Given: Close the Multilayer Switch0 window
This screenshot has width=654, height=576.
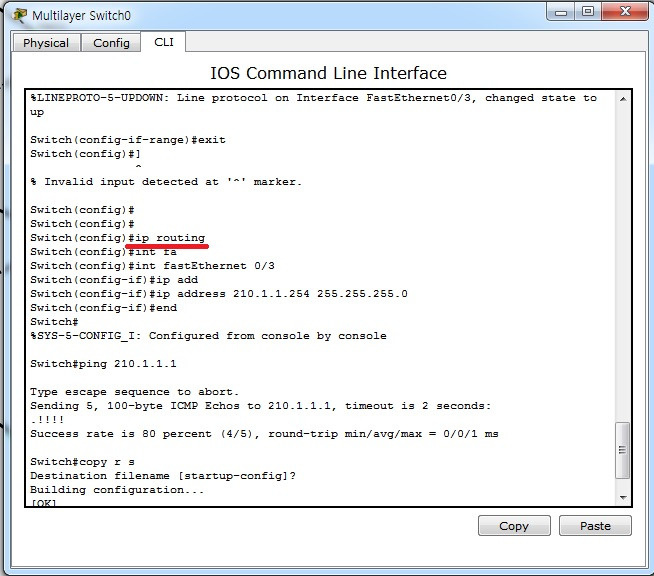Looking at the screenshot, I should [x=625, y=12].
